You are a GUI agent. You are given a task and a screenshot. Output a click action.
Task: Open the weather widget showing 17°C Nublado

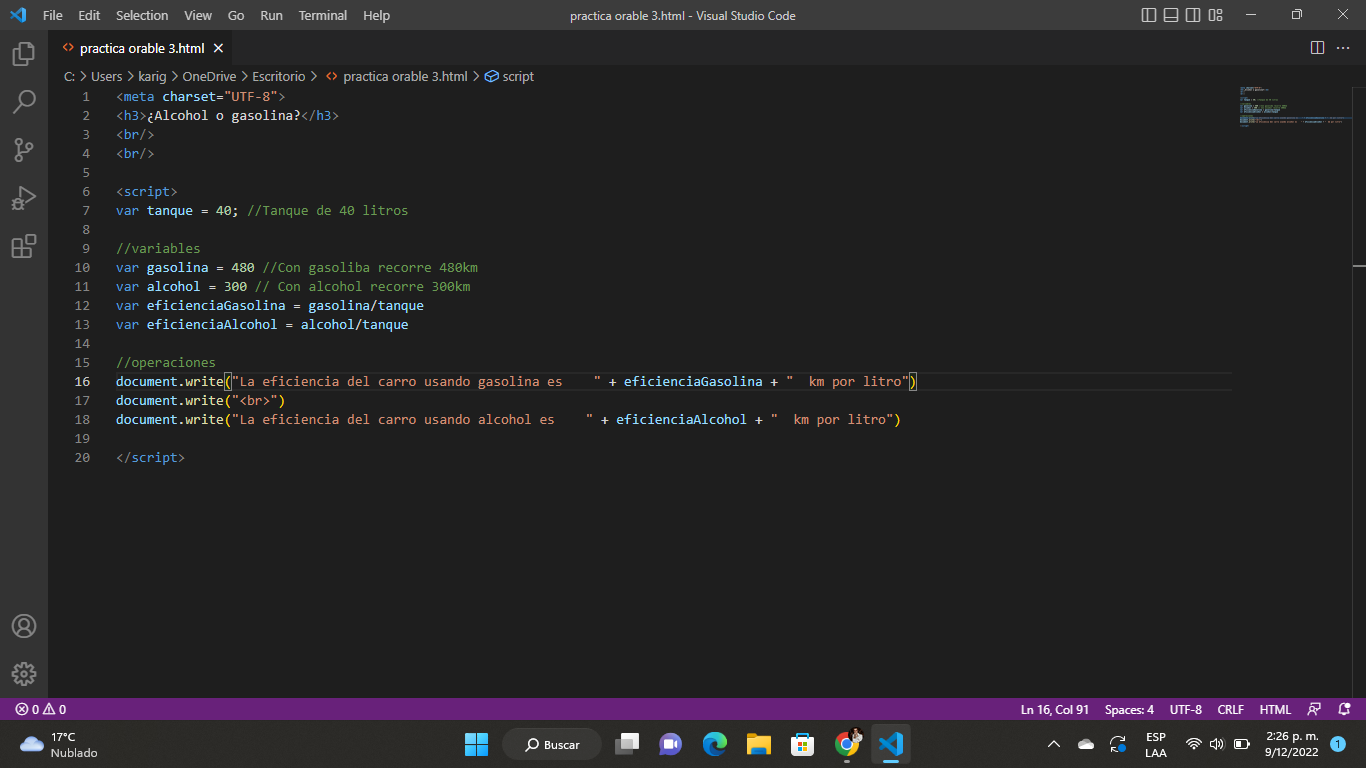tap(60, 744)
